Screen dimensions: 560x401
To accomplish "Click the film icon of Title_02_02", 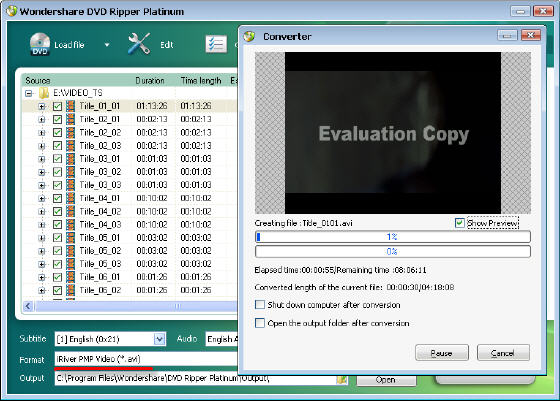I will click(x=71, y=132).
